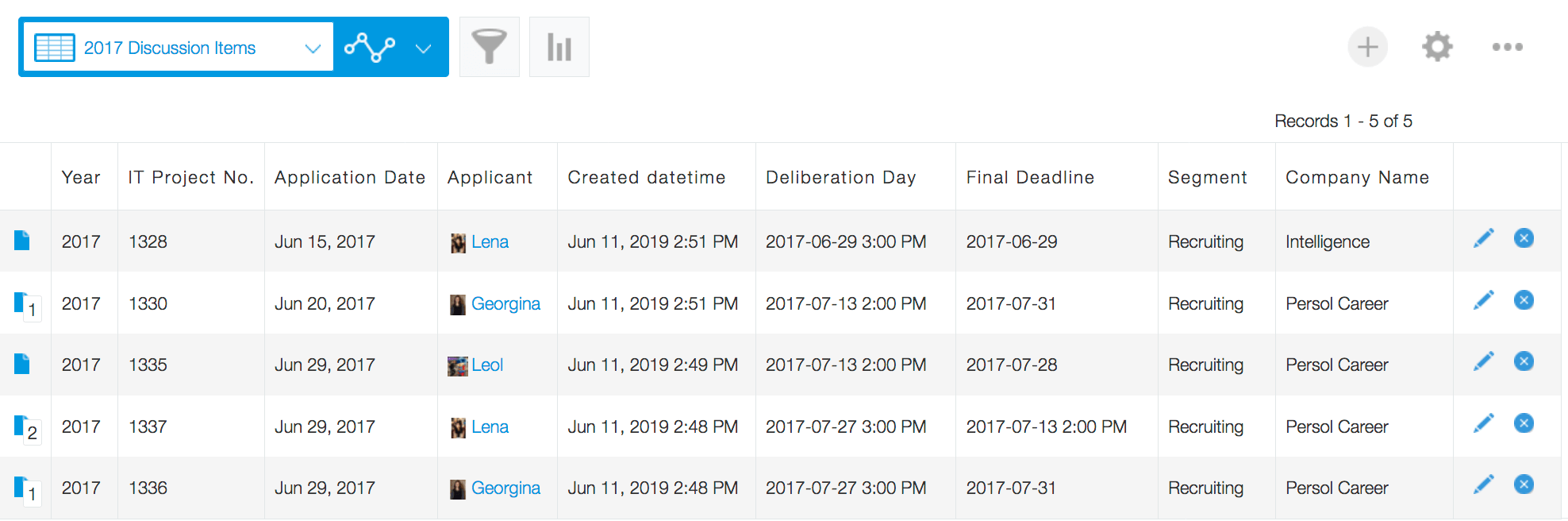Open the bar chart aggregate icon
This screenshot has height=521, width=1568.
(x=559, y=47)
